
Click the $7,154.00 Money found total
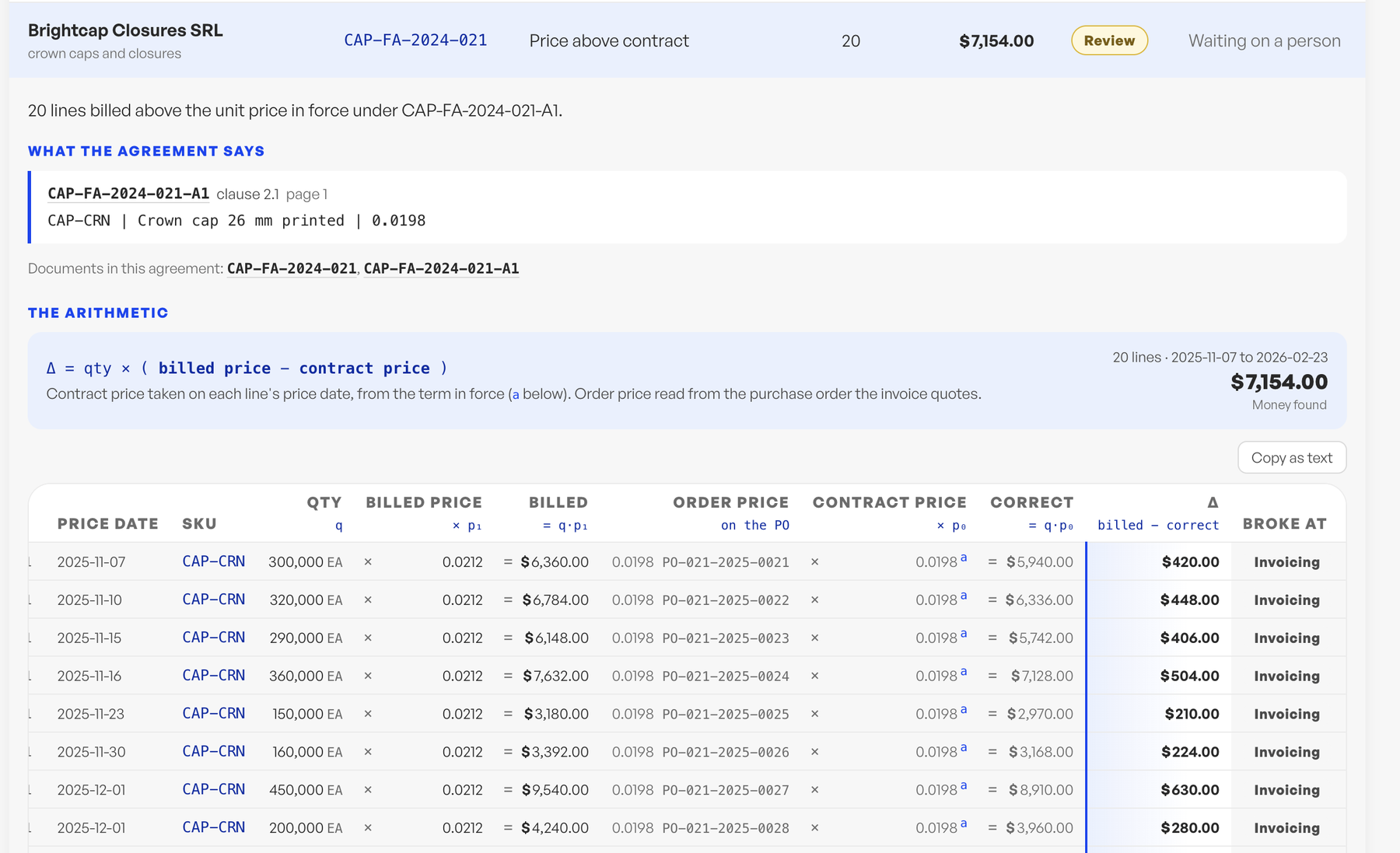tap(1279, 382)
